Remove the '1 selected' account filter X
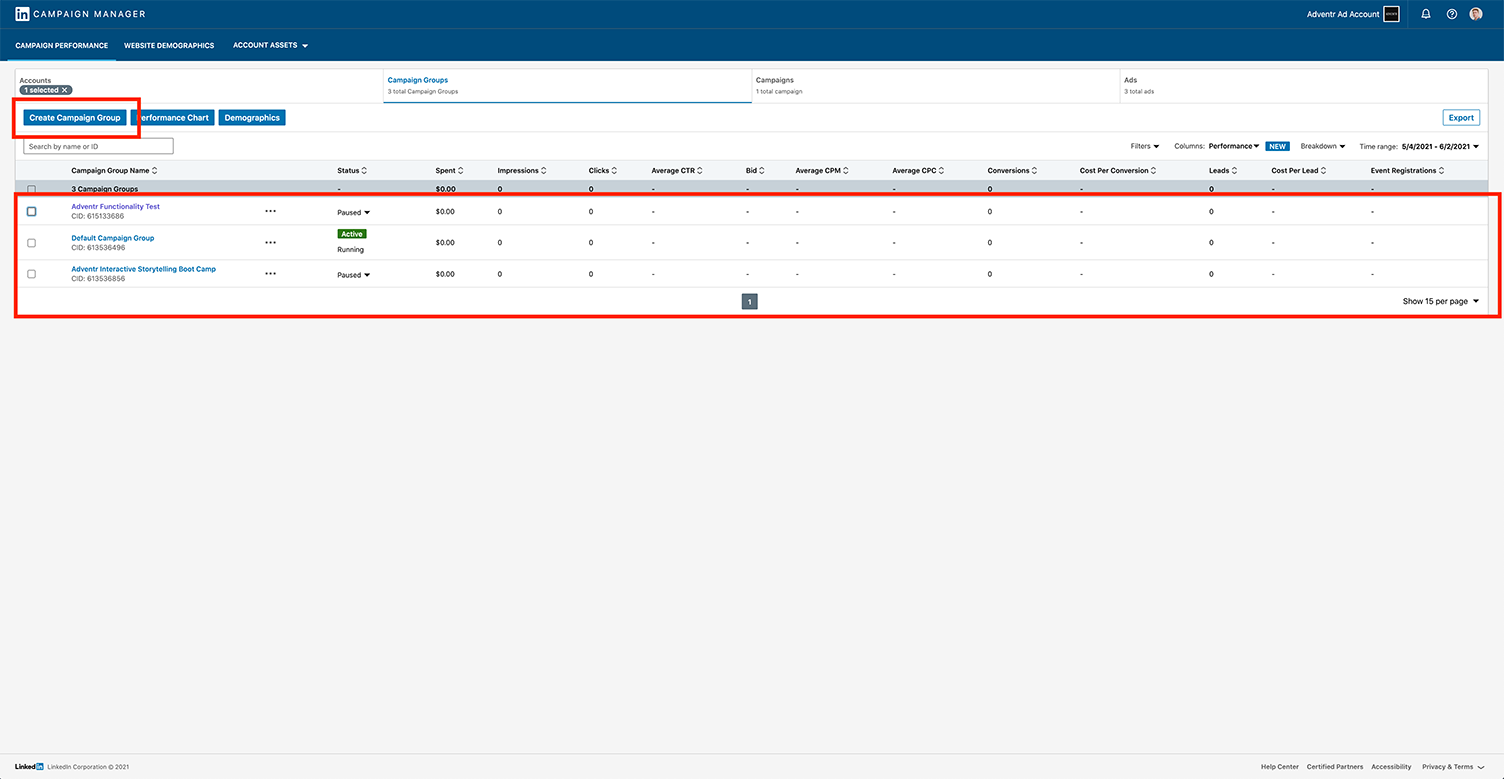Viewport: 1504px width, 779px height. coord(65,90)
